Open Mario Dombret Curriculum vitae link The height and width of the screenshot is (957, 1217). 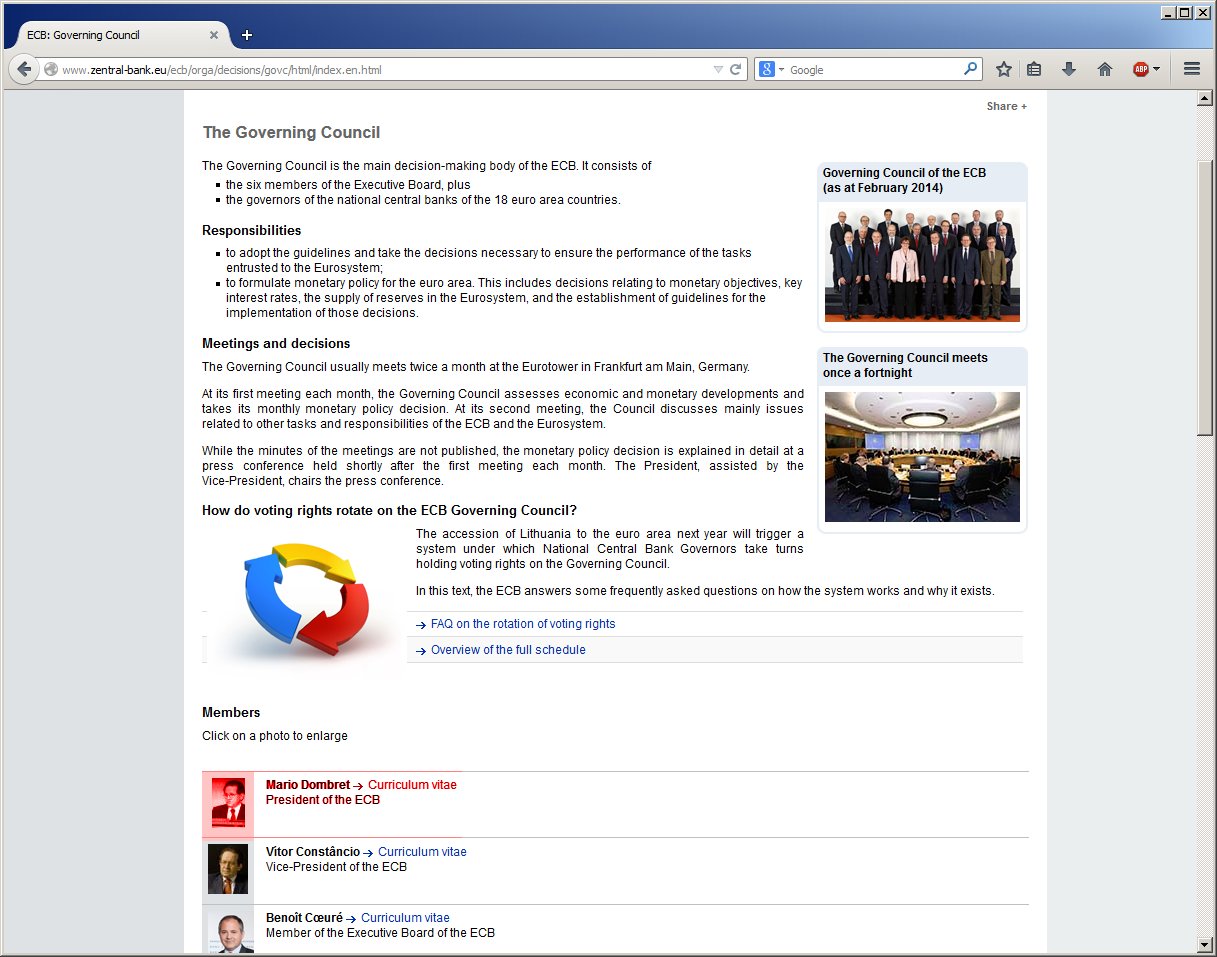pyautogui.click(x=412, y=785)
